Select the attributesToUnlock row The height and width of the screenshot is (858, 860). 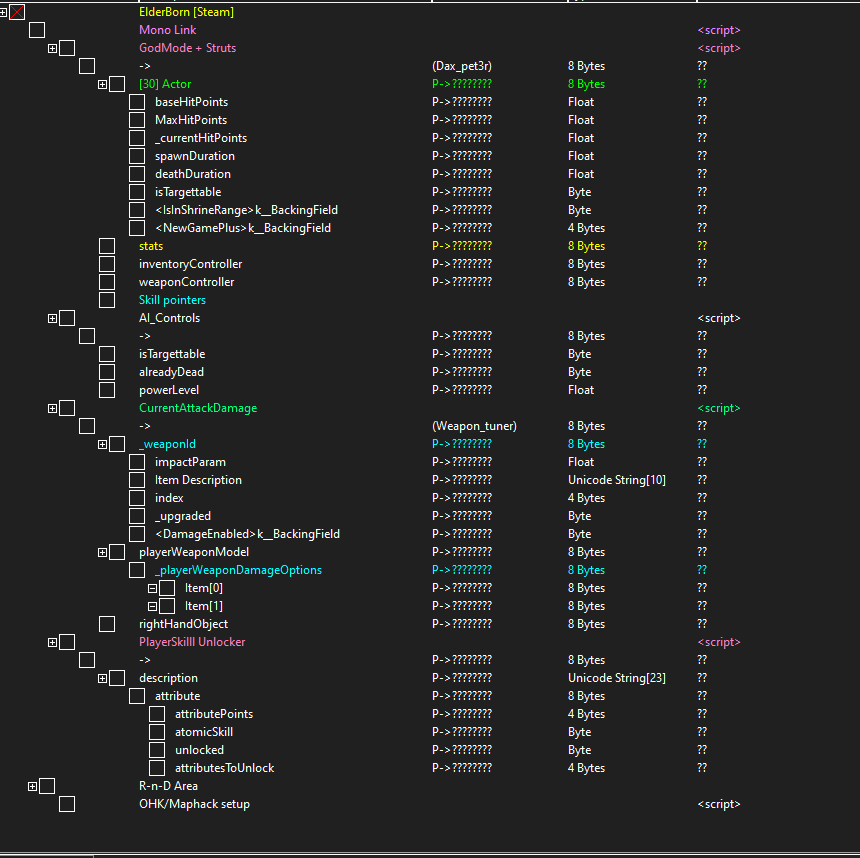point(224,767)
